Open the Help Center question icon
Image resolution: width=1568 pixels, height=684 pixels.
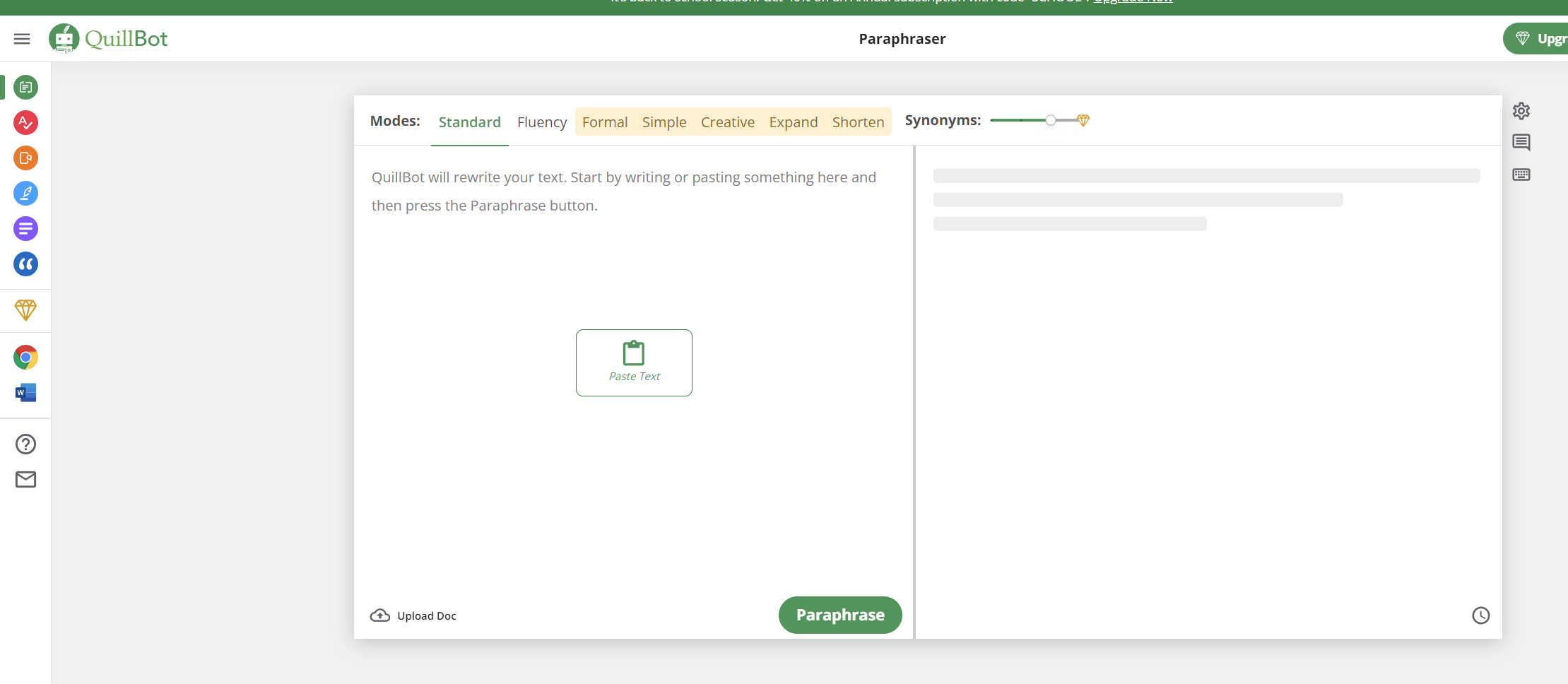coord(25,444)
